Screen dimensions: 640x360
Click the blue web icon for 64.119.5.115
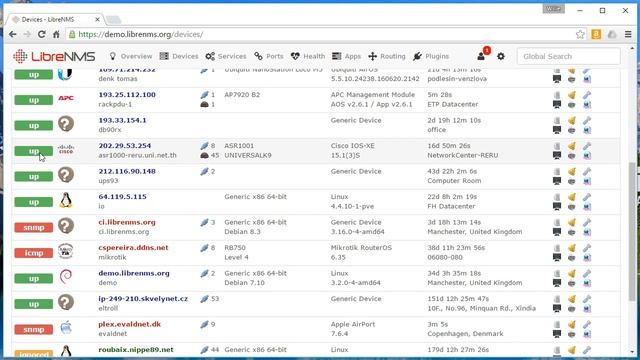click(587, 207)
